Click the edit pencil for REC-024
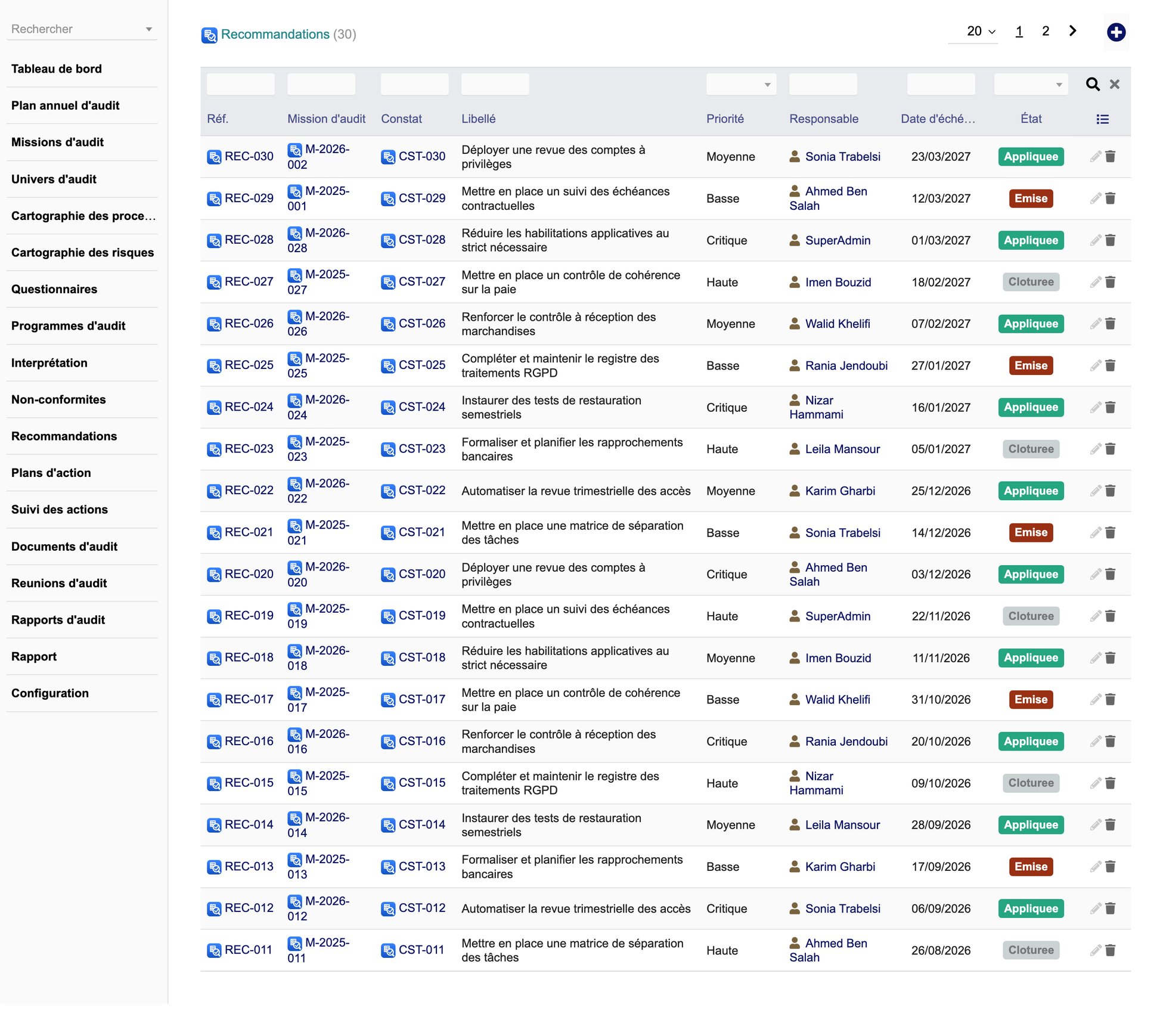 pos(1095,407)
